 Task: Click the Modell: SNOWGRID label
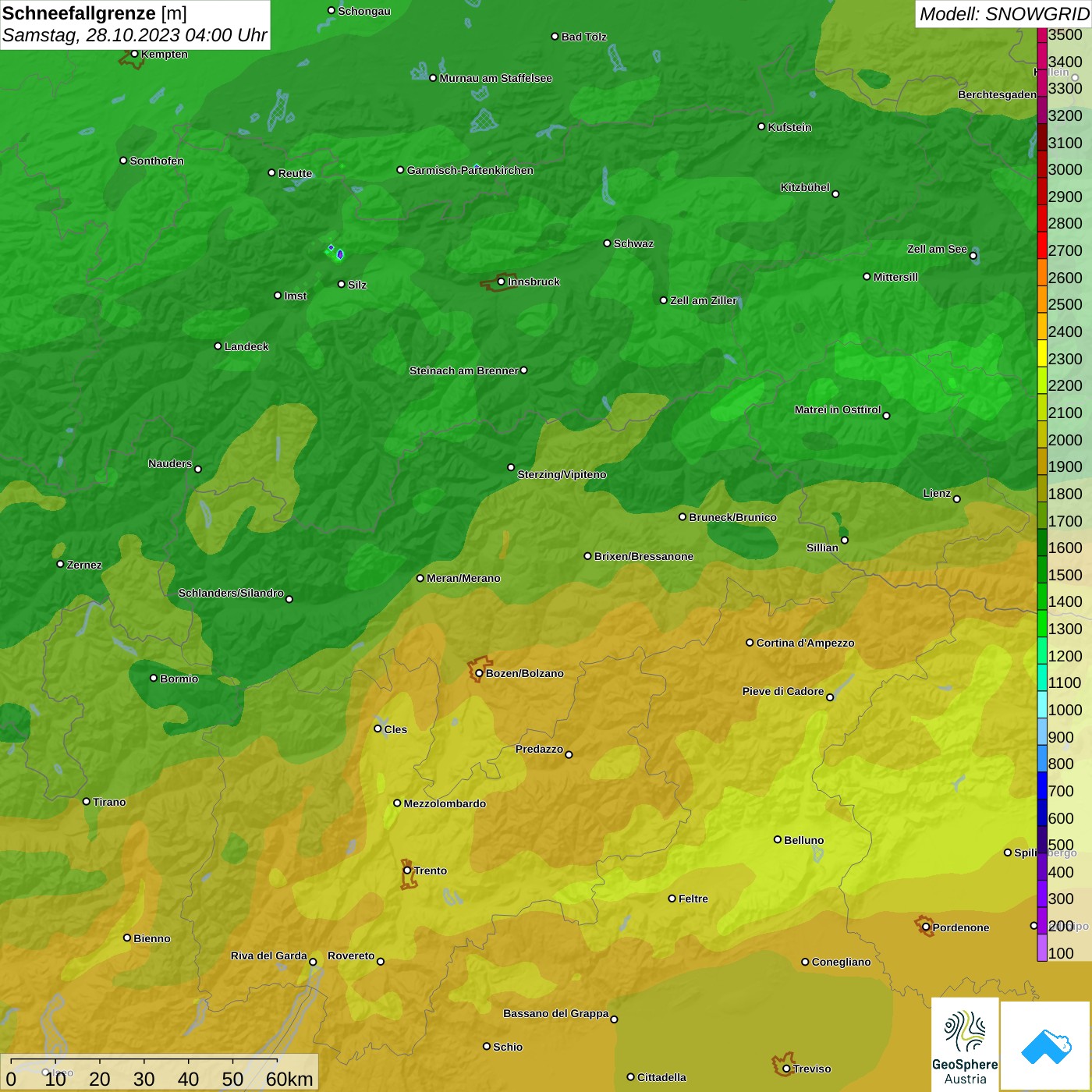(1004, 14)
